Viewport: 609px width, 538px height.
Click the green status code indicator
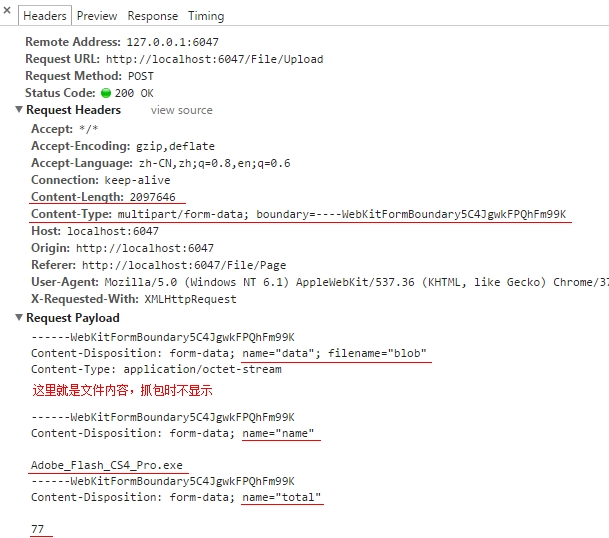[106, 93]
